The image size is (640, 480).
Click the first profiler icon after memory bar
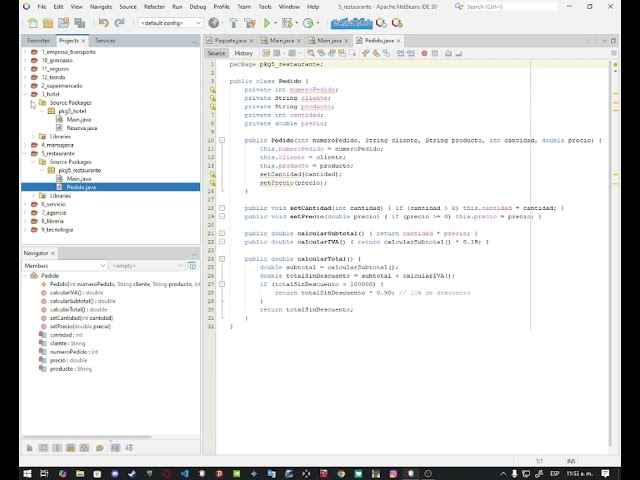click(381, 23)
